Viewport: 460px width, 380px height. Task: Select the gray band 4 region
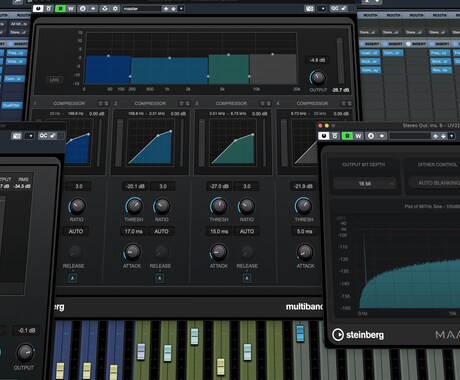273,69
